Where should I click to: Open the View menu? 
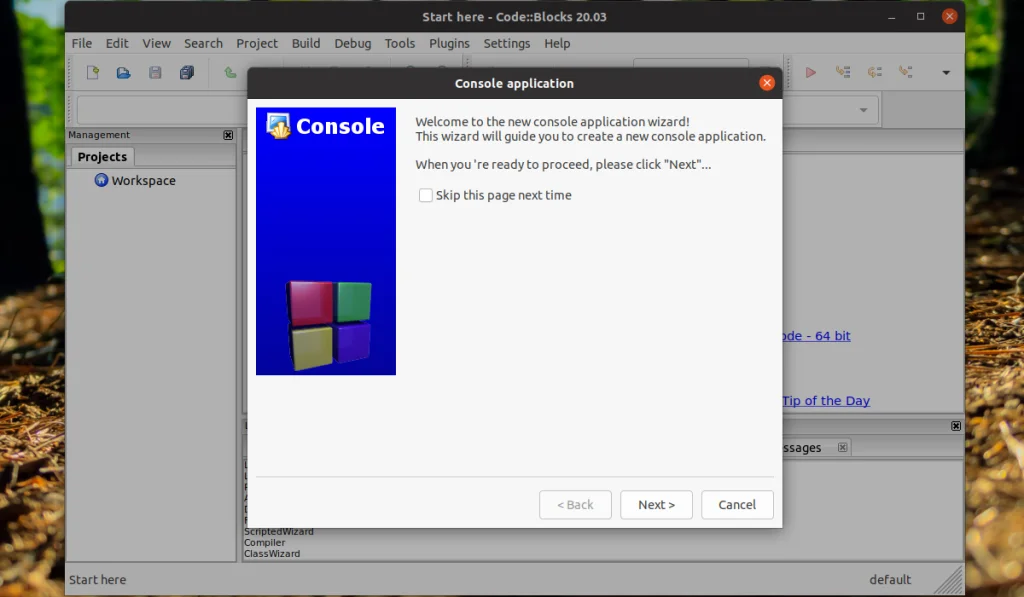pos(157,43)
